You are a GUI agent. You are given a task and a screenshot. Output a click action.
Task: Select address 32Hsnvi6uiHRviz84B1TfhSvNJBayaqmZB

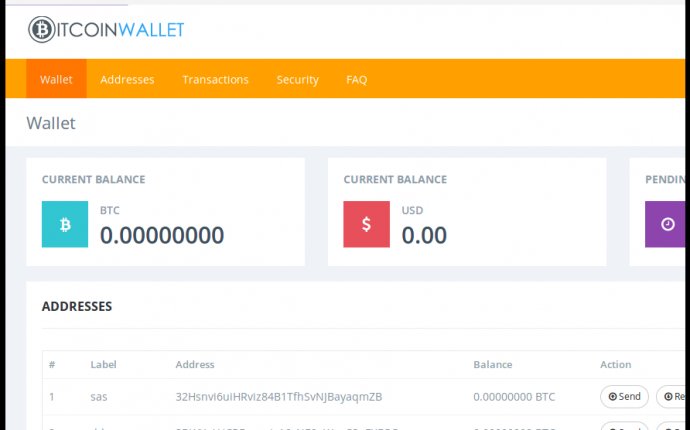(279, 397)
